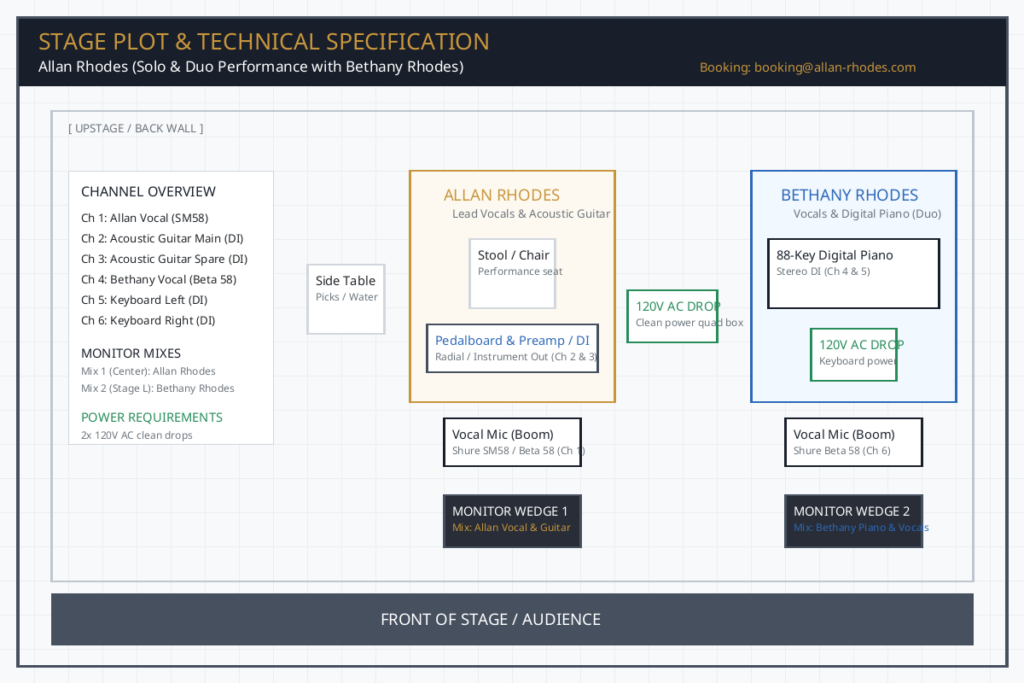
Task: Click the 'ALLAN RHODES' zone heading
Action: 502,195
